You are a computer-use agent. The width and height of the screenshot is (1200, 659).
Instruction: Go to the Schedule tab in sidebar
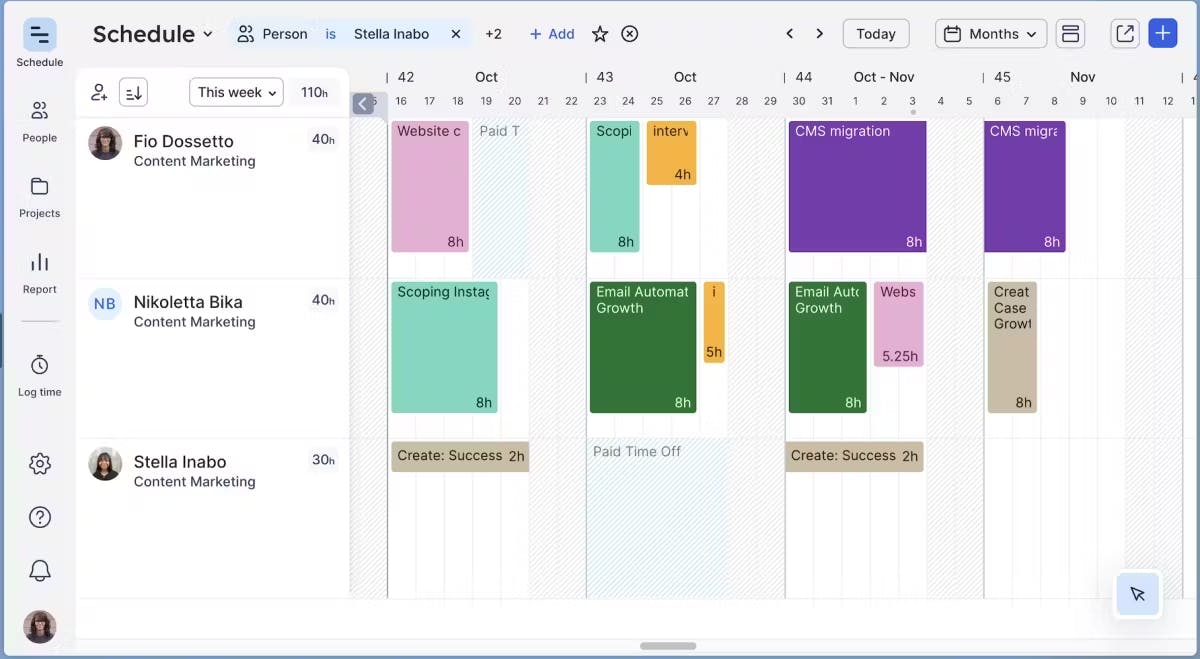point(39,44)
